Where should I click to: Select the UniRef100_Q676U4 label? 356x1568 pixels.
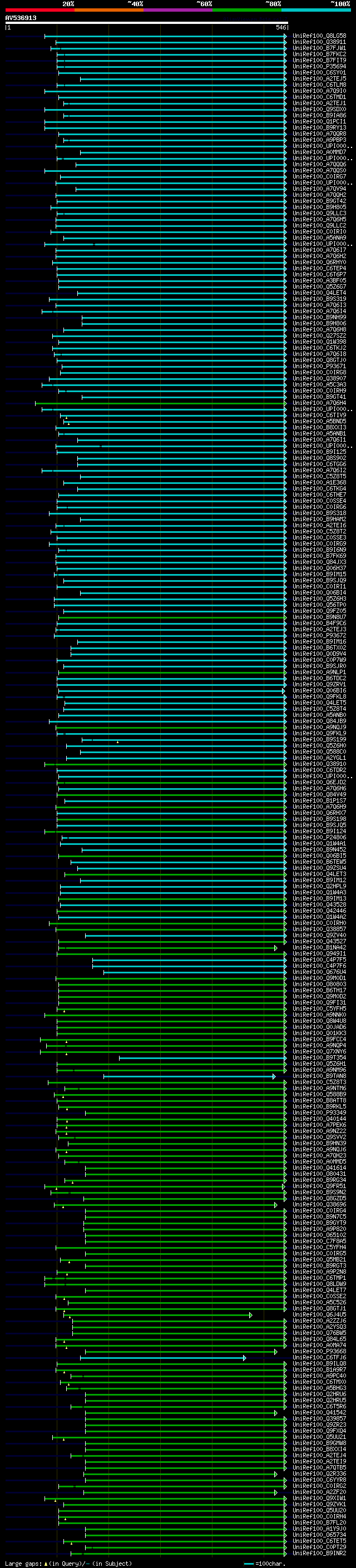coord(319,972)
